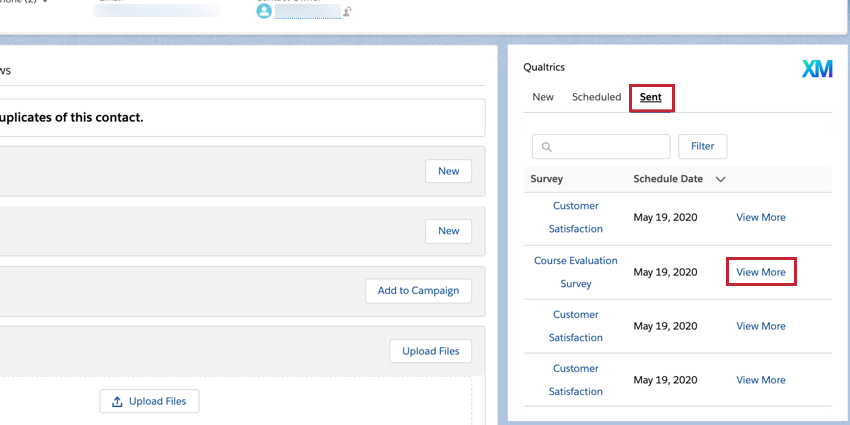850x425 pixels.
Task: Open the Sent tab
Action: point(651,98)
